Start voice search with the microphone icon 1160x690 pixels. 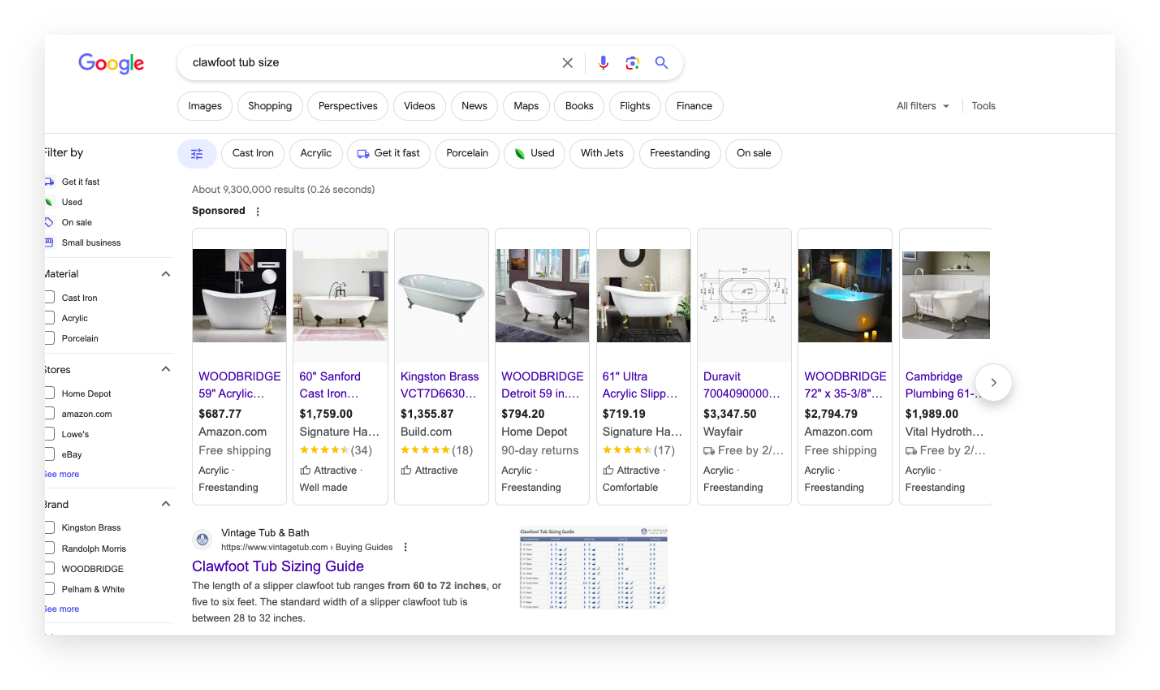click(604, 63)
